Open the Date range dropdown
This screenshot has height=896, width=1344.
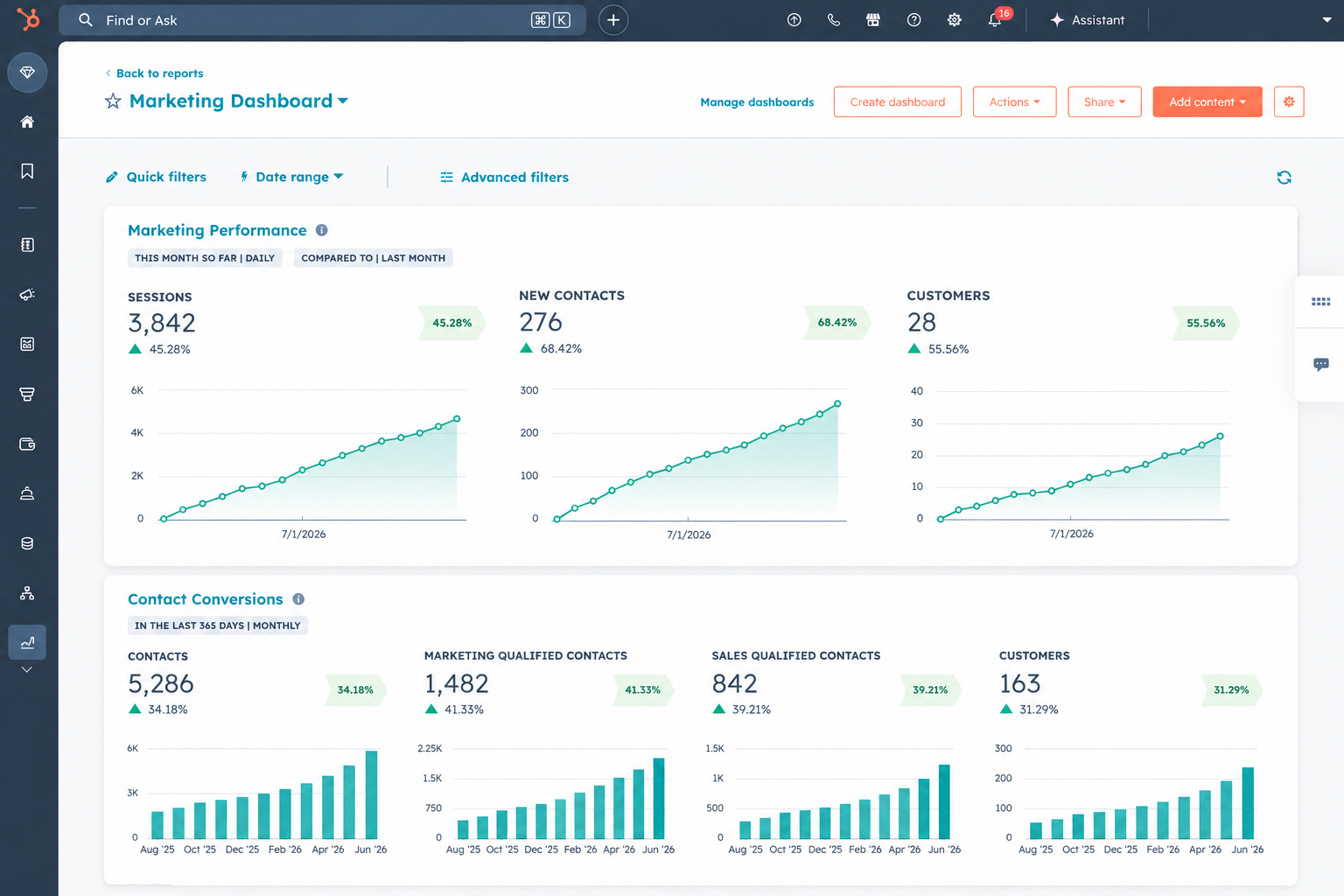pyautogui.click(x=291, y=177)
